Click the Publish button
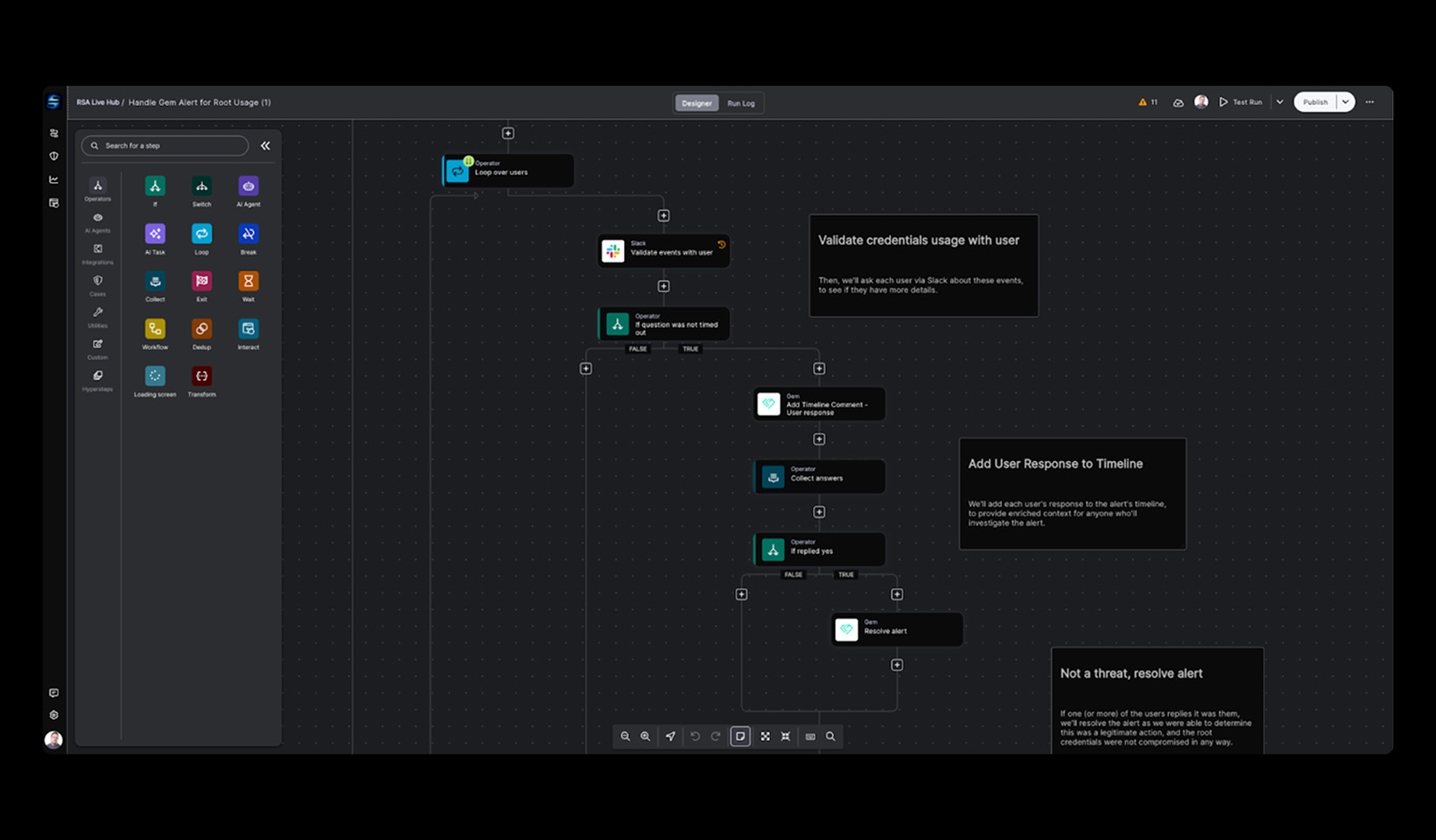This screenshot has width=1436, height=840. pos(1314,102)
